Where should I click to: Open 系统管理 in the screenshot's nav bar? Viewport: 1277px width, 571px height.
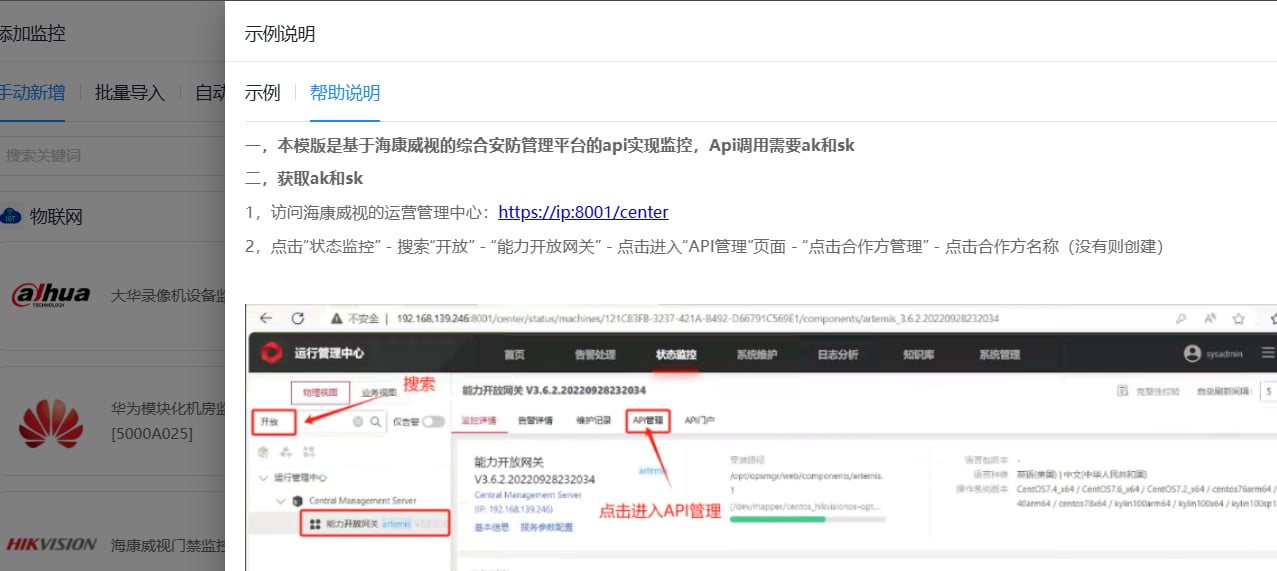999,354
